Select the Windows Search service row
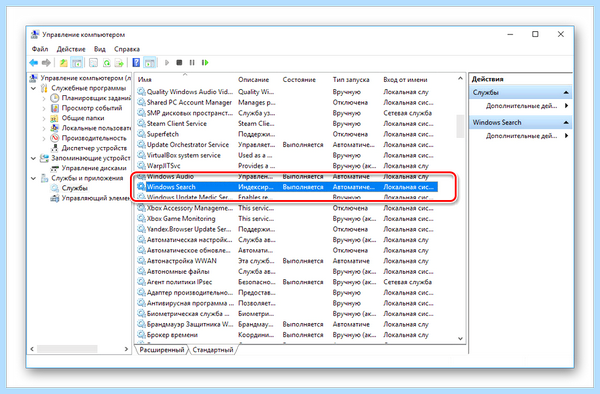Image resolution: width=600 pixels, height=394 pixels. click(287, 187)
